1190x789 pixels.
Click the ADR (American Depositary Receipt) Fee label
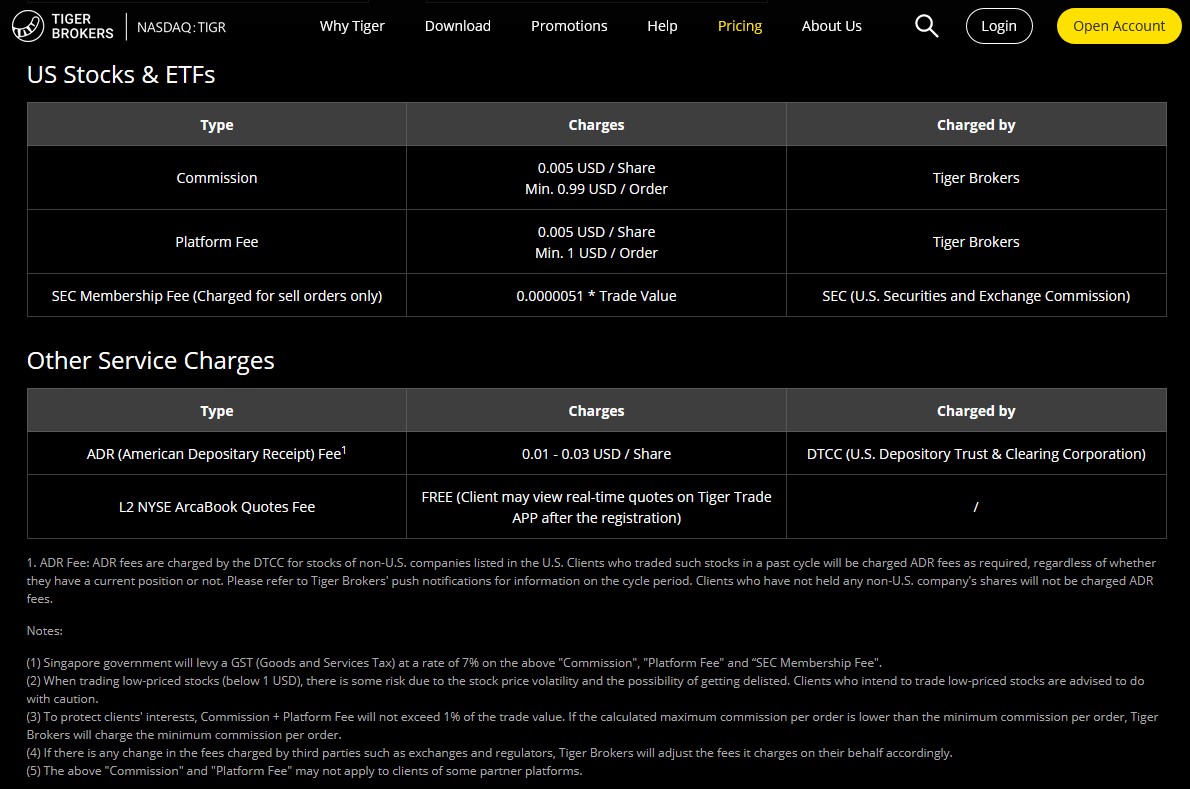pos(216,453)
